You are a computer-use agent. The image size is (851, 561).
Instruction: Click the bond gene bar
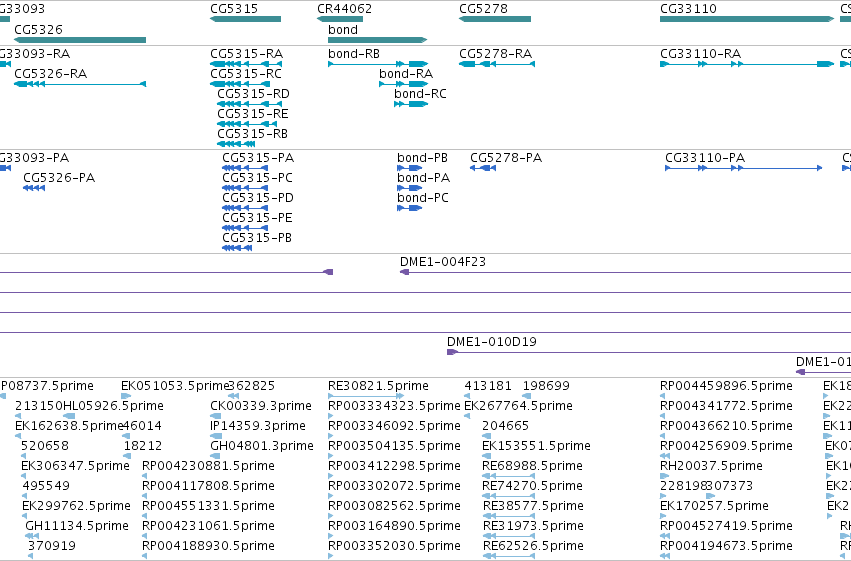378,40
